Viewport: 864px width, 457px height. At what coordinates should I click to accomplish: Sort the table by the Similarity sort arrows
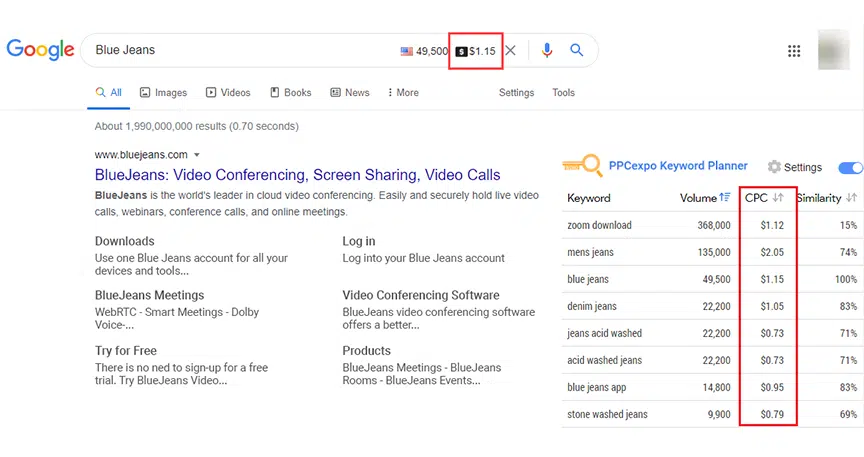[x=851, y=197]
